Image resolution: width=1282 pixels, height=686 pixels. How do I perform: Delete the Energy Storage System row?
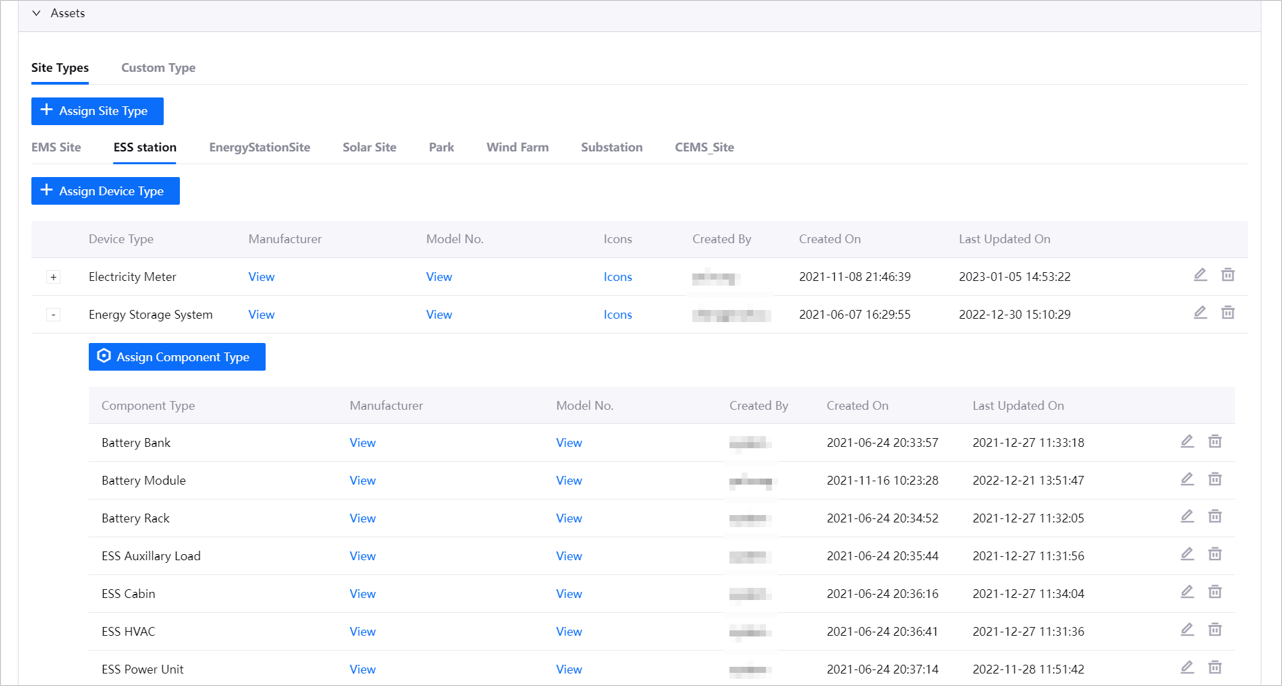1228,313
